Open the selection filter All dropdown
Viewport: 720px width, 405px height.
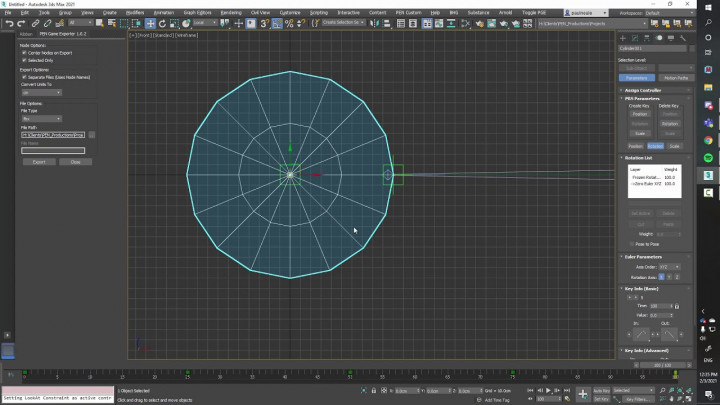(80, 22)
